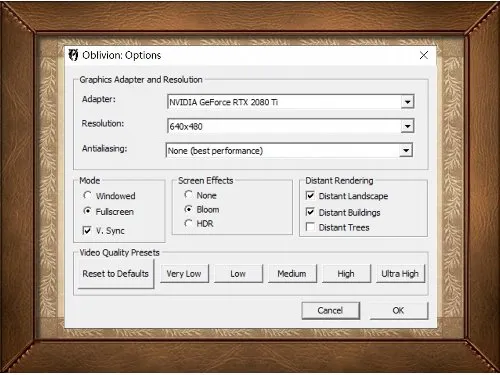Select None under Screen Effects
Image resolution: width=500 pixels, height=375 pixels.
[x=188, y=195]
